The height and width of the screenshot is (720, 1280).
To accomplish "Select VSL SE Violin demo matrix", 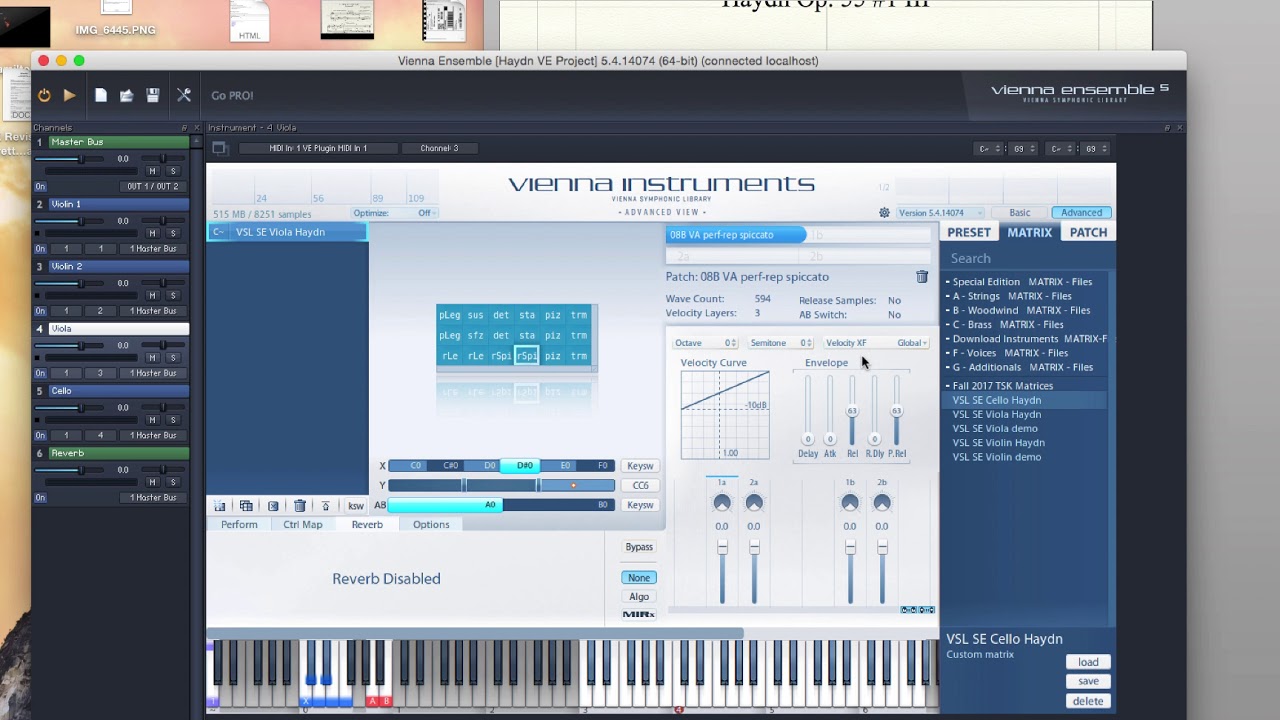I will tap(996, 457).
